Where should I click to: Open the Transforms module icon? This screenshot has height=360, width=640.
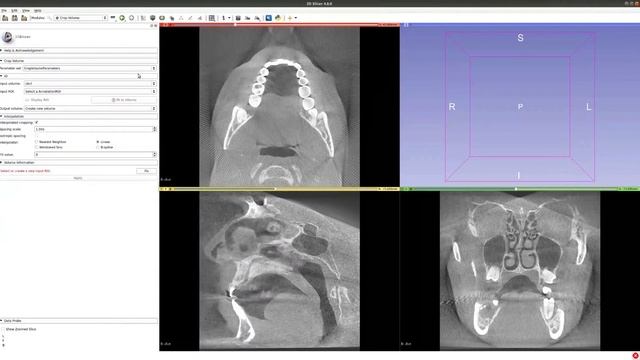[171, 18]
